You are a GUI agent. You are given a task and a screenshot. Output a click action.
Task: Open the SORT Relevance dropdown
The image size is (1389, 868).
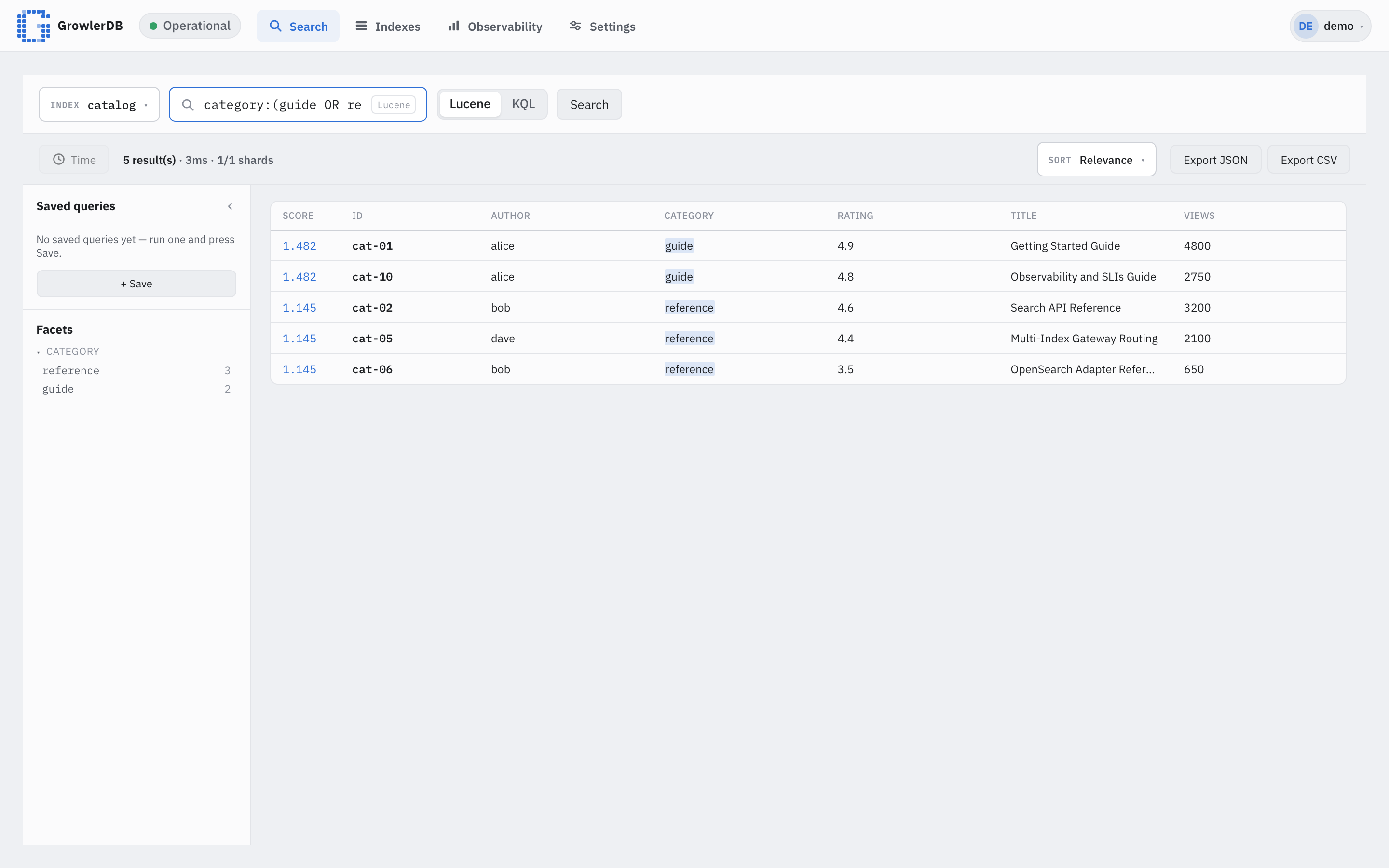pyautogui.click(x=1096, y=160)
